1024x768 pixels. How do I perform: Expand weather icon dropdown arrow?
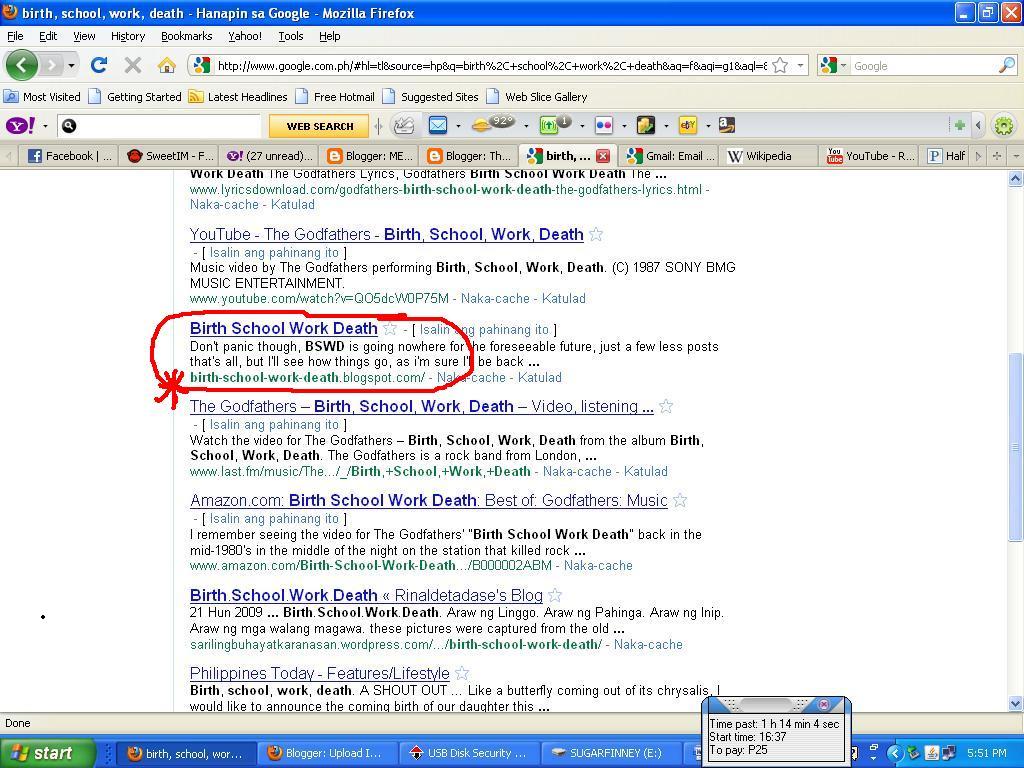click(x=525, y=126)
